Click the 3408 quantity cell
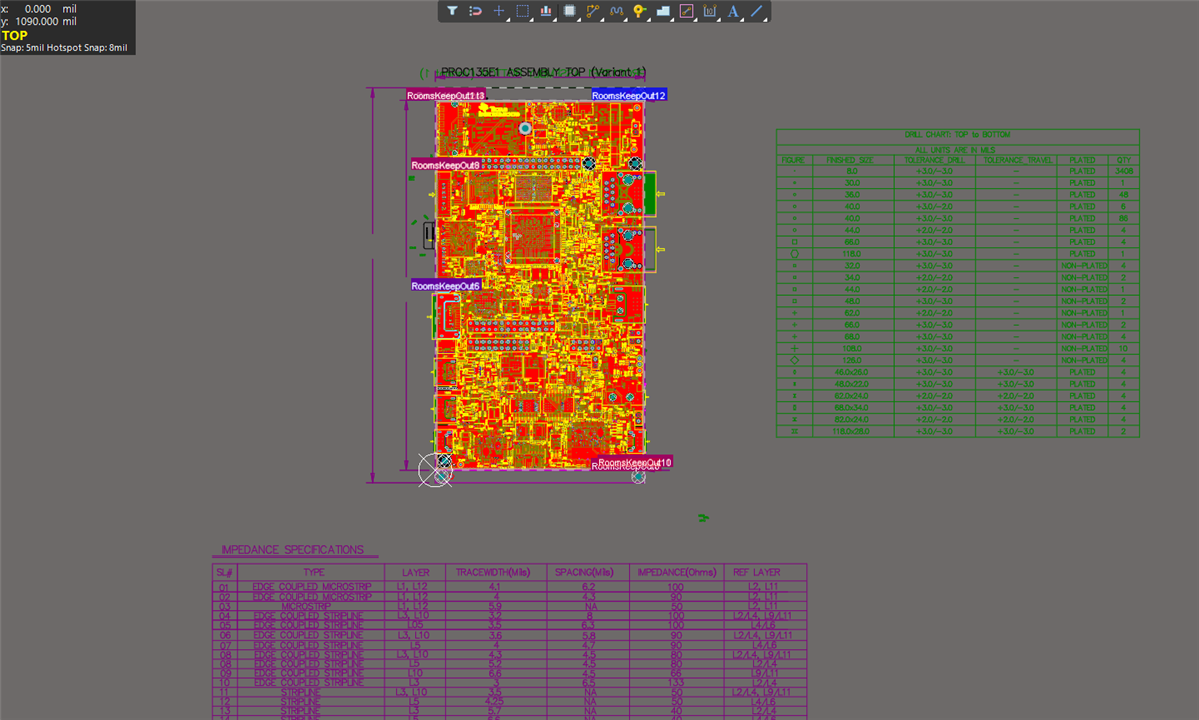This screenshot has width=1199, height=720. (x=1123, y=171)
